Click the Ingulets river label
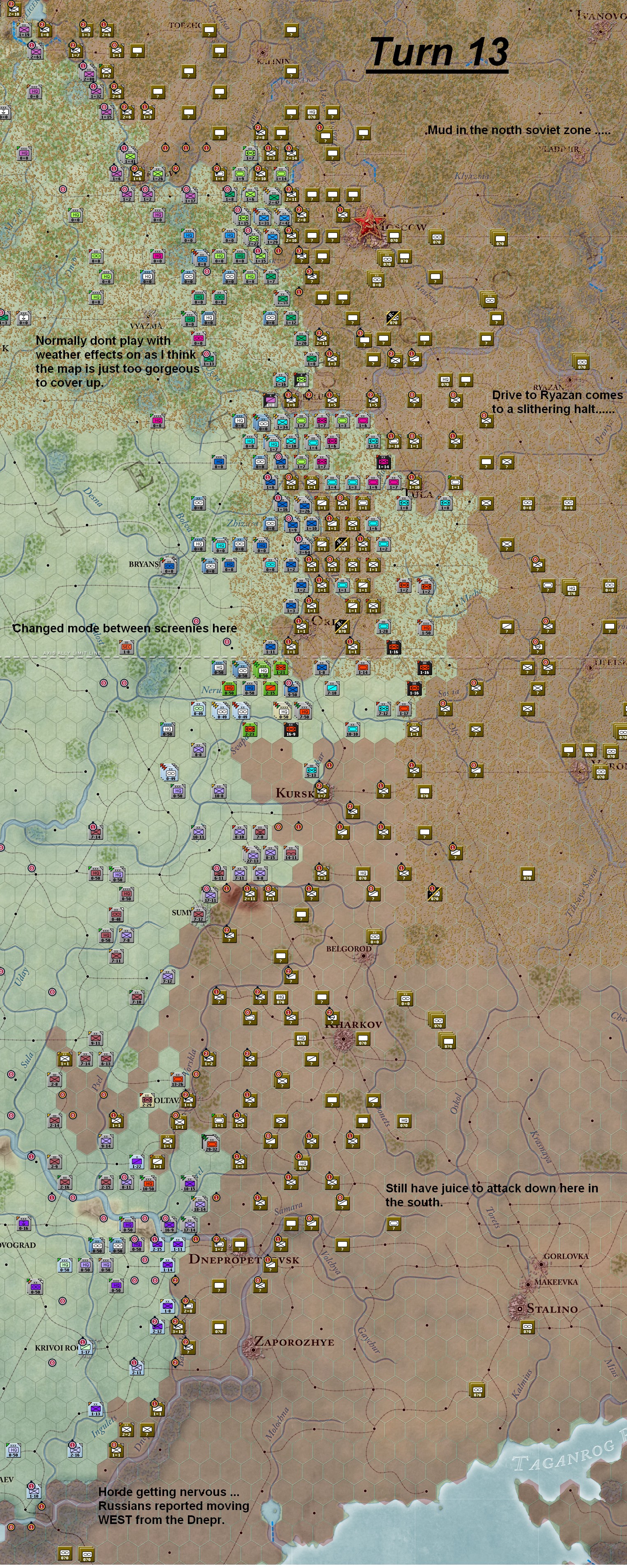The height and width of the screenshot is (1568, 627). tap(103, 1427)
